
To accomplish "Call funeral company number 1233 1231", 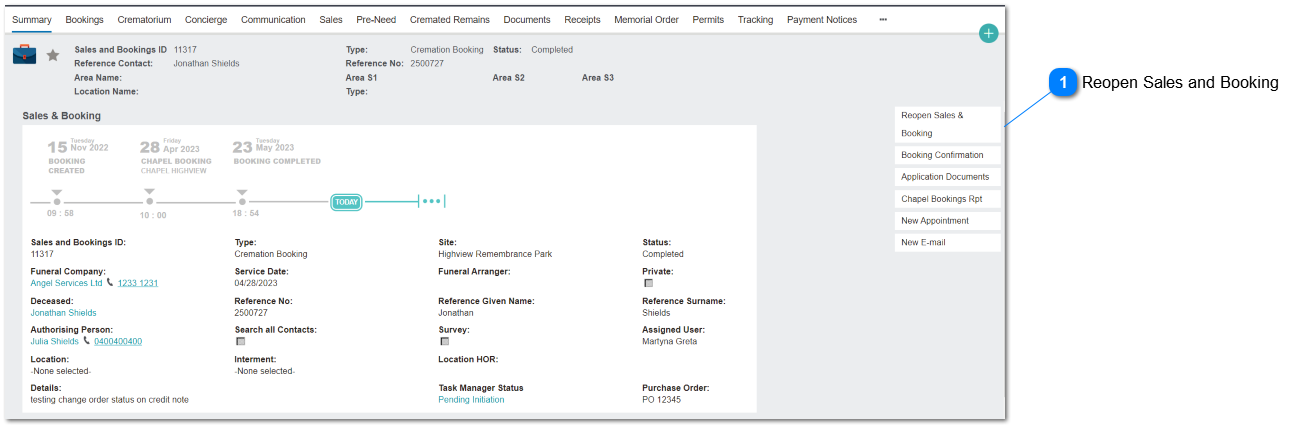I will coord(138,283).
